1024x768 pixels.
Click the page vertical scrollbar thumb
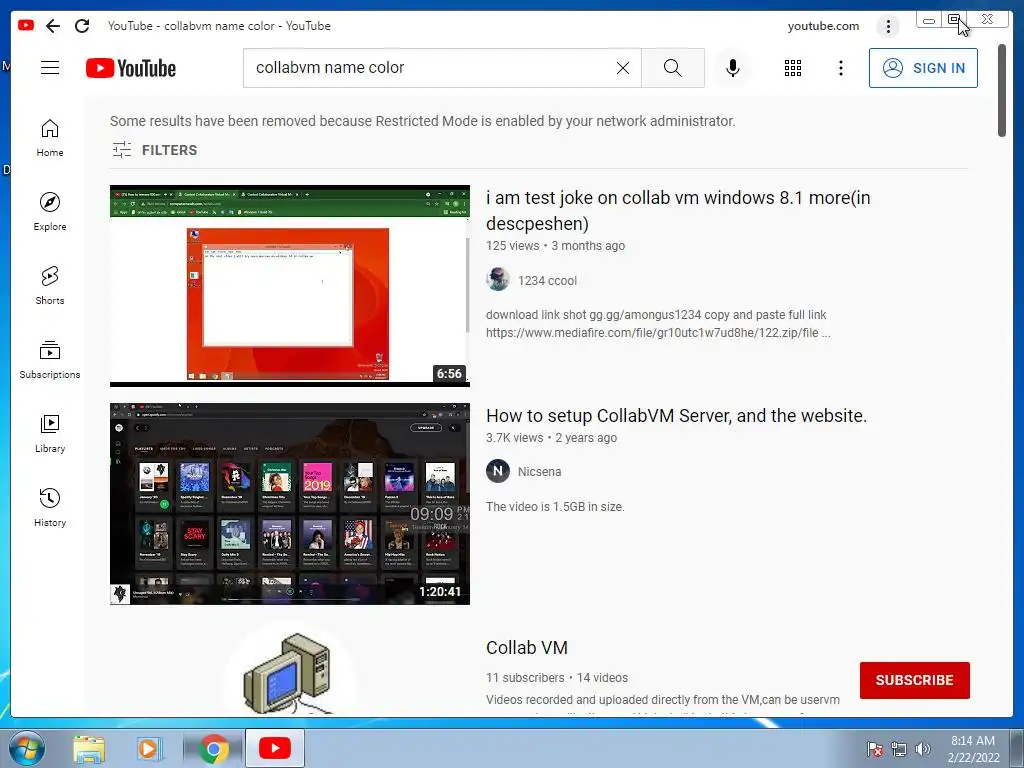click(1002, 91)
